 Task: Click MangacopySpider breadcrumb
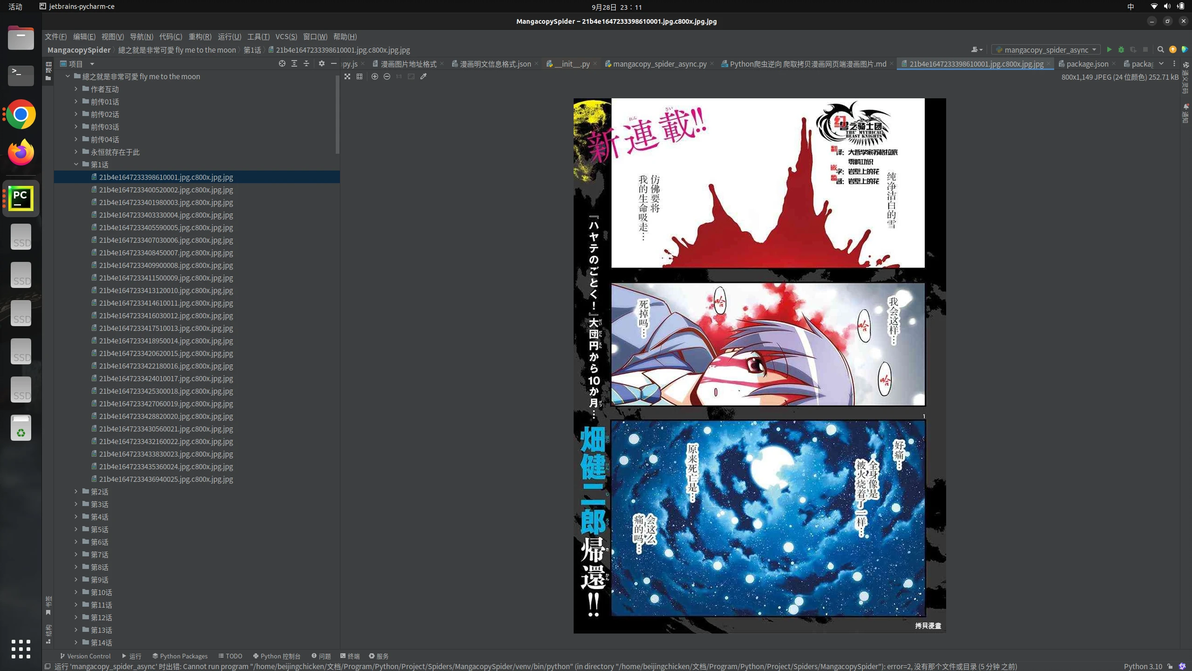[x=79, y=50]
